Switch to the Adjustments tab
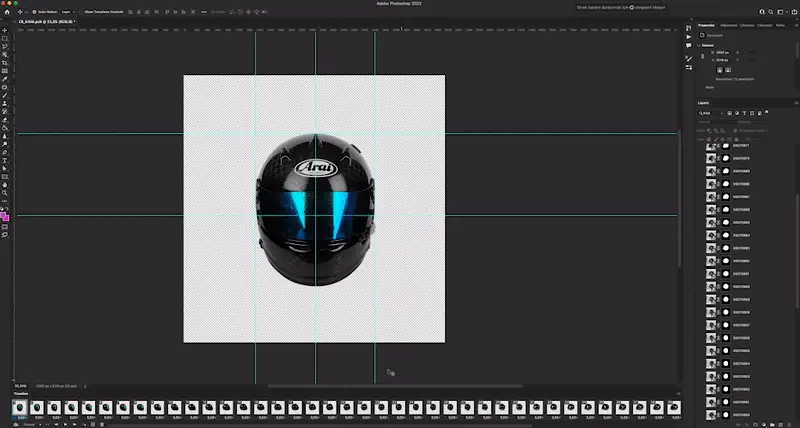Image resolution: width=800 pixels, height=428 pixels. pyautogui.click(x=729, y=25)
